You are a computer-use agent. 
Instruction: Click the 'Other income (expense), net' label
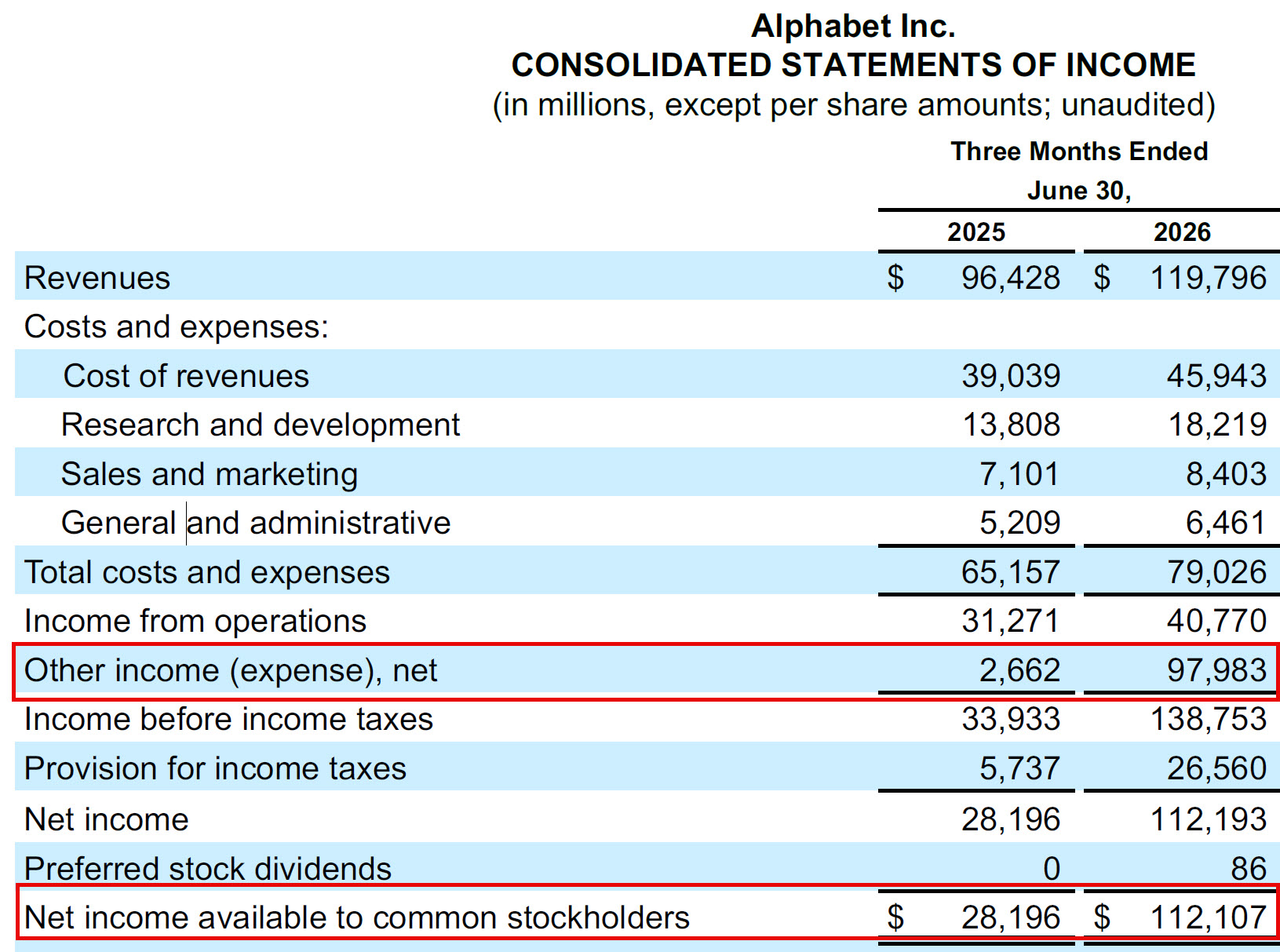231,670
